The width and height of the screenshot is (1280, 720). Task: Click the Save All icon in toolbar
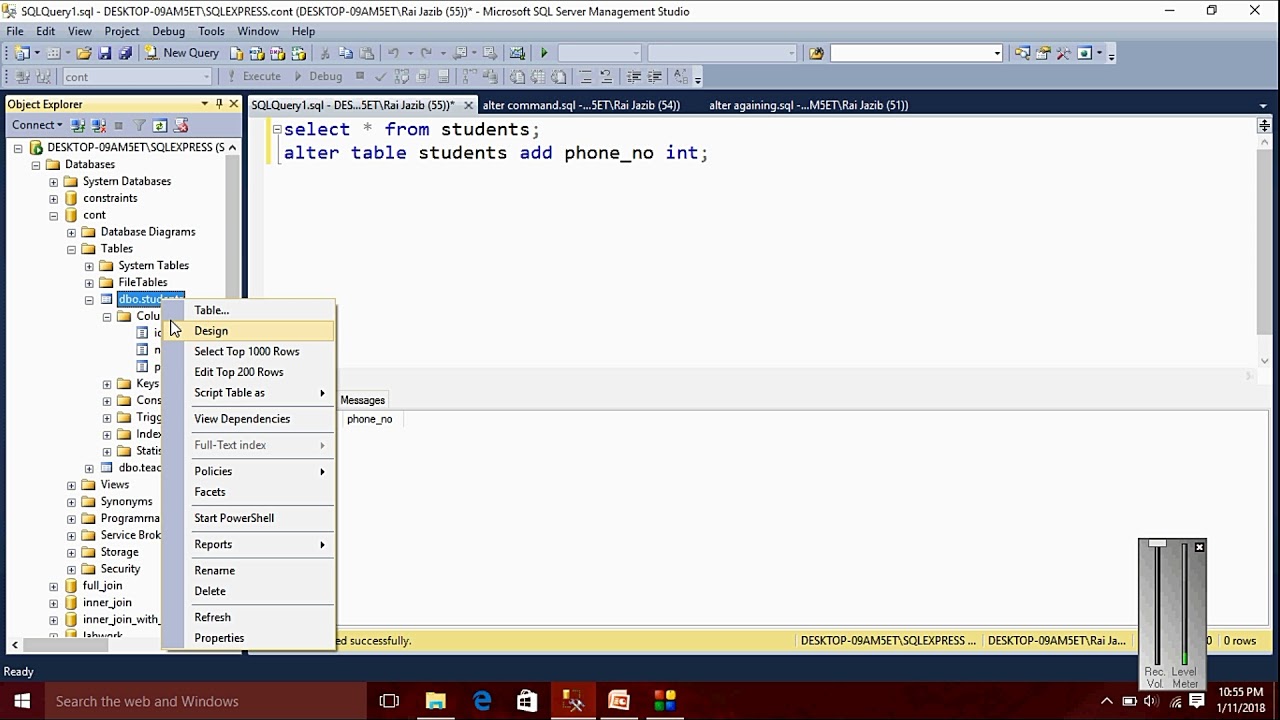coord(125,53)
